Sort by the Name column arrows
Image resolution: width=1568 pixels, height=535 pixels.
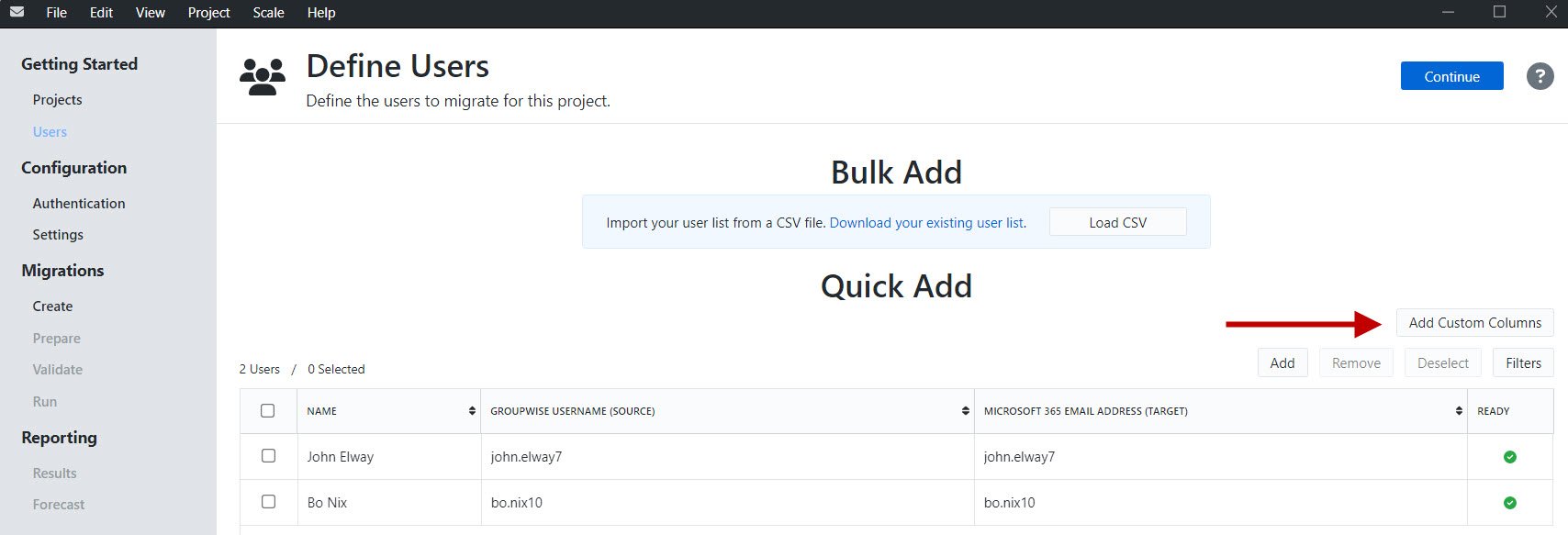click(472, 411)
